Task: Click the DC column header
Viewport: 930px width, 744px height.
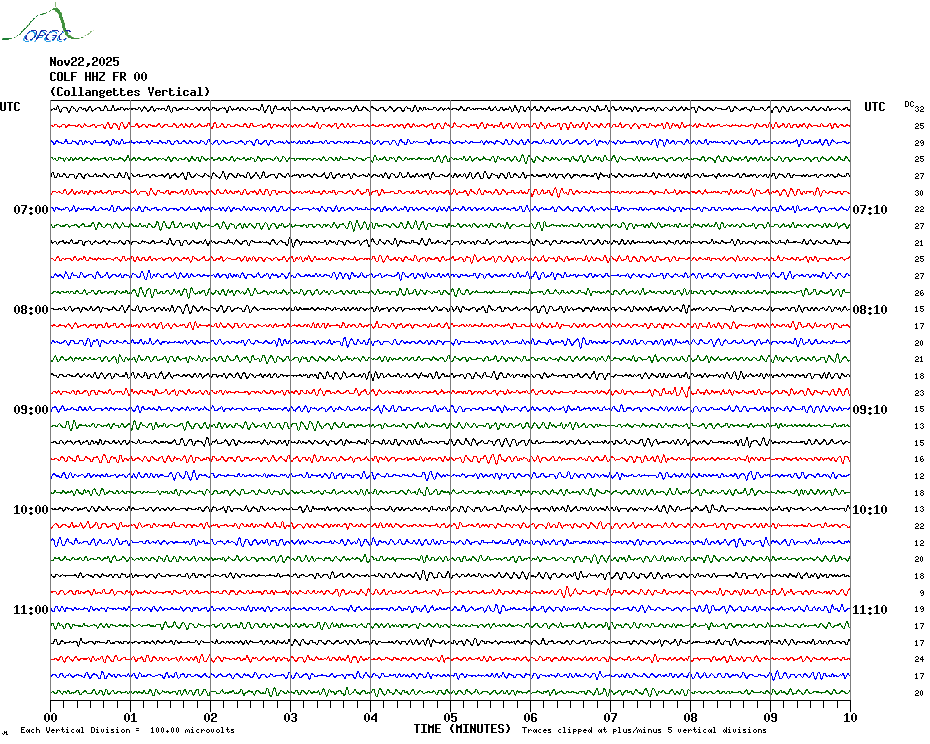Action: click(x=909, y=104)
